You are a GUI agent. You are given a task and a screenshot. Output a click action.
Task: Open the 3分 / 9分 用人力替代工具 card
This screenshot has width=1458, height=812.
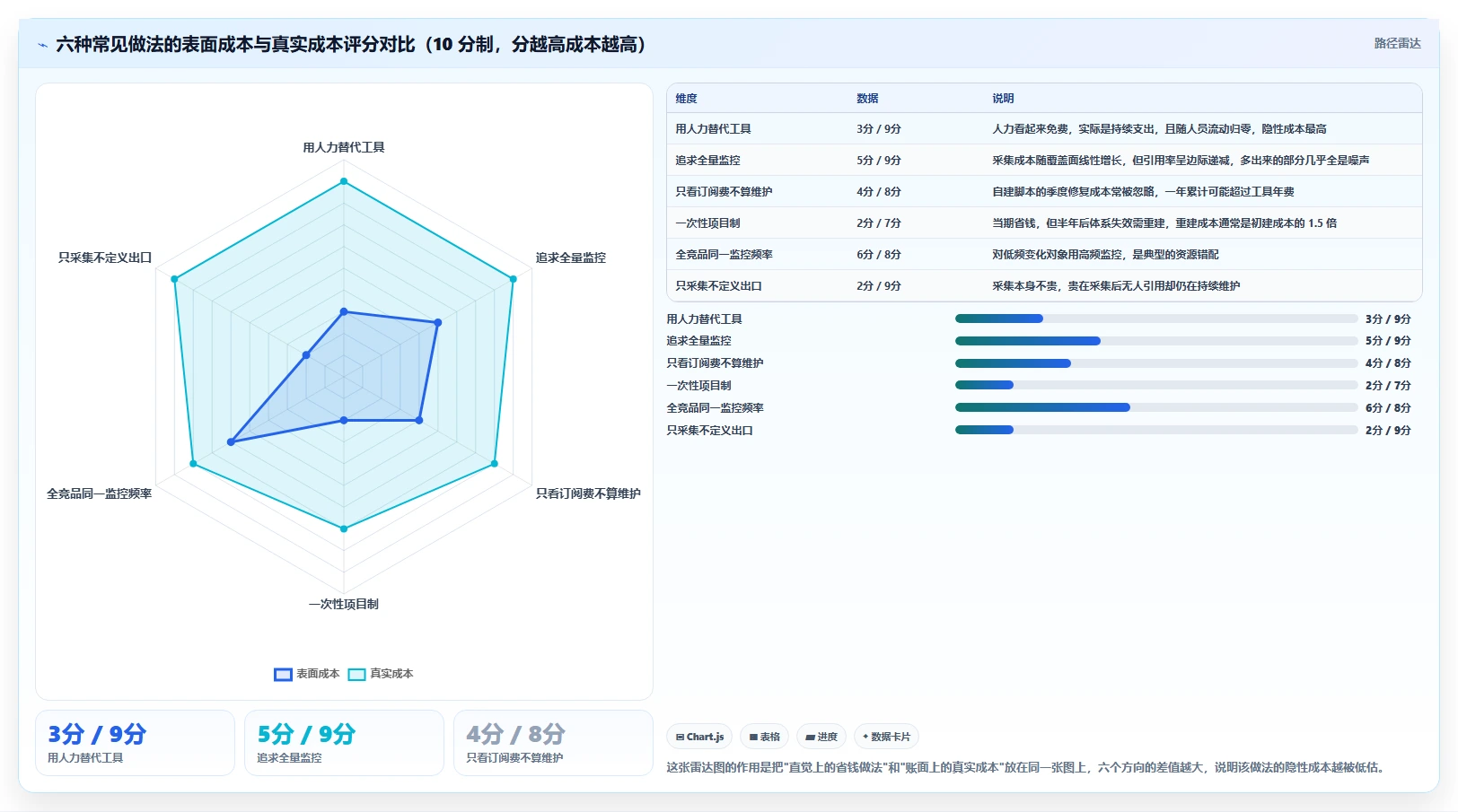point(135,743)
